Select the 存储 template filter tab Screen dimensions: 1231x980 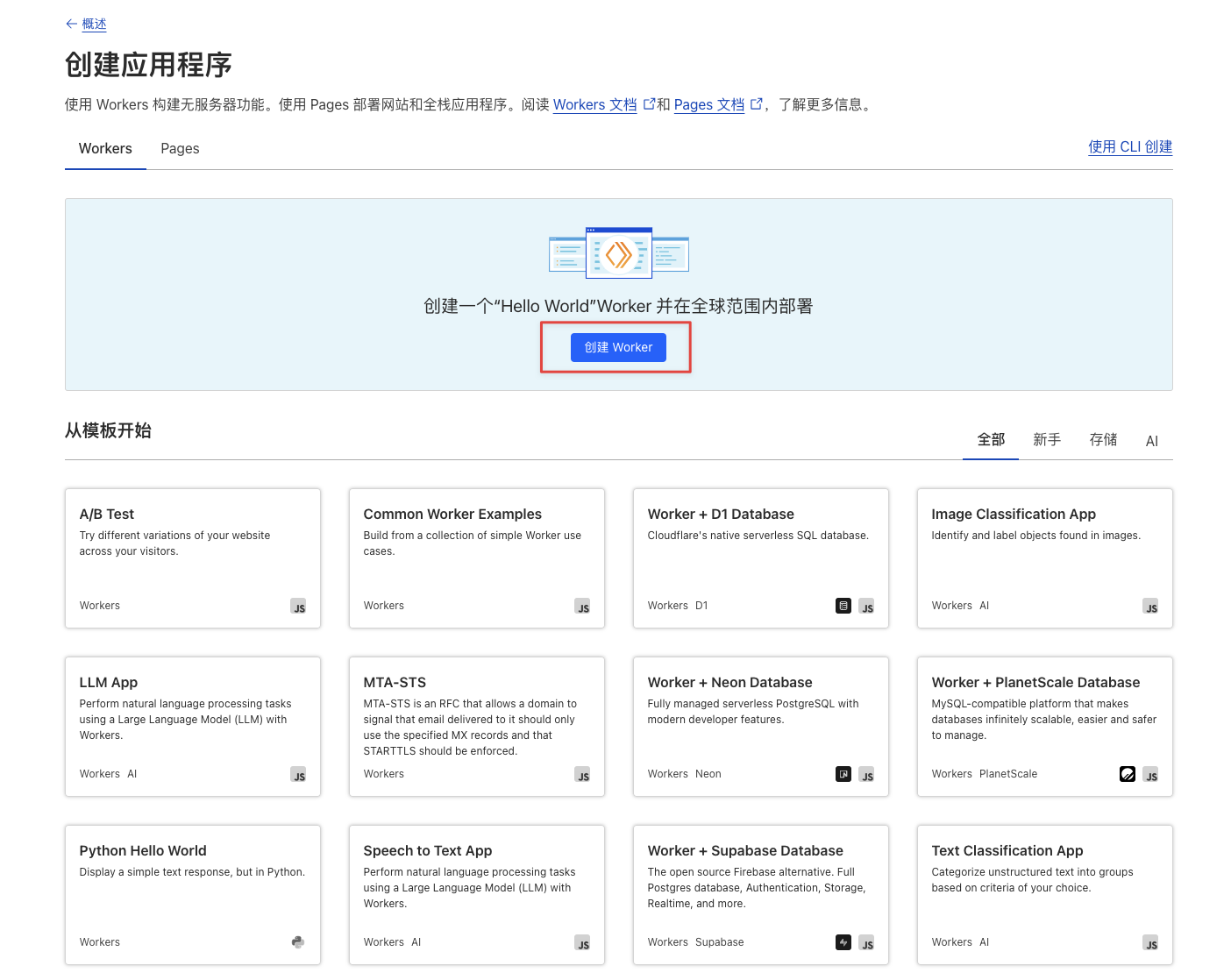(x=1103, y=440)
